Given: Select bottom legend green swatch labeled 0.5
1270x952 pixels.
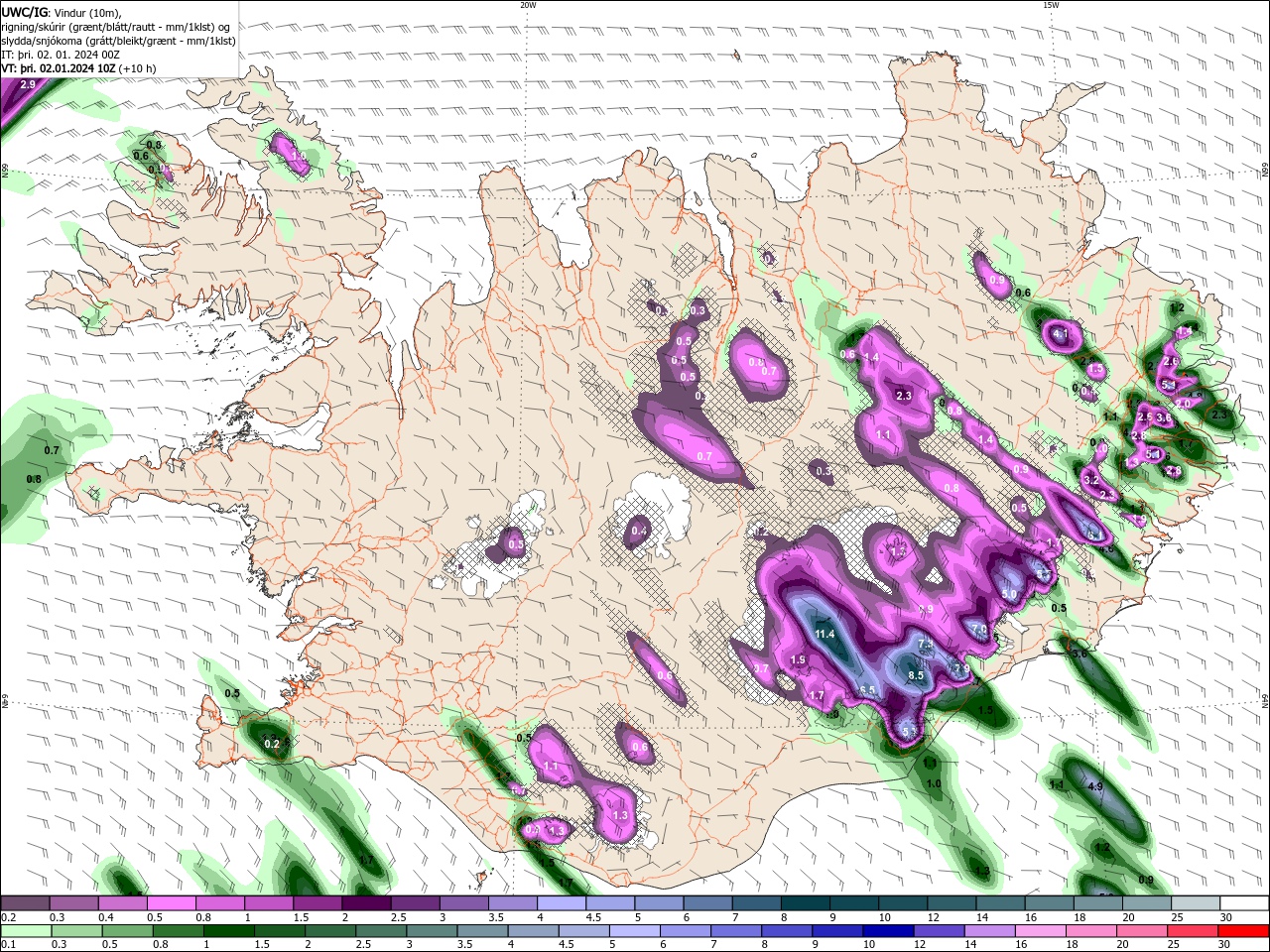Looking at the screenshot, I should 128,931.
